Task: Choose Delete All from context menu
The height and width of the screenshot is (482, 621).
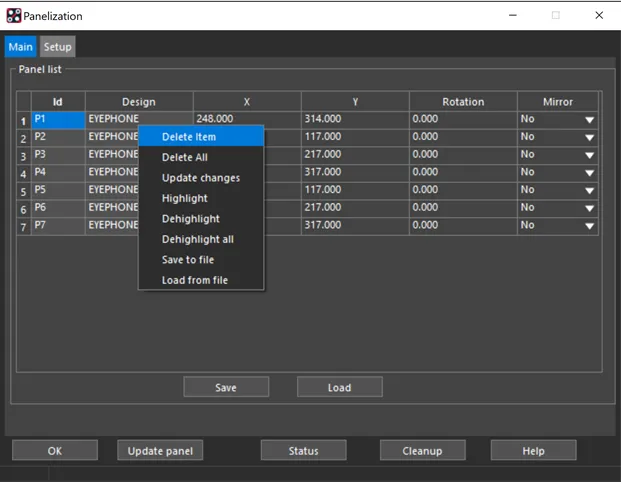Action: point(201,157)
